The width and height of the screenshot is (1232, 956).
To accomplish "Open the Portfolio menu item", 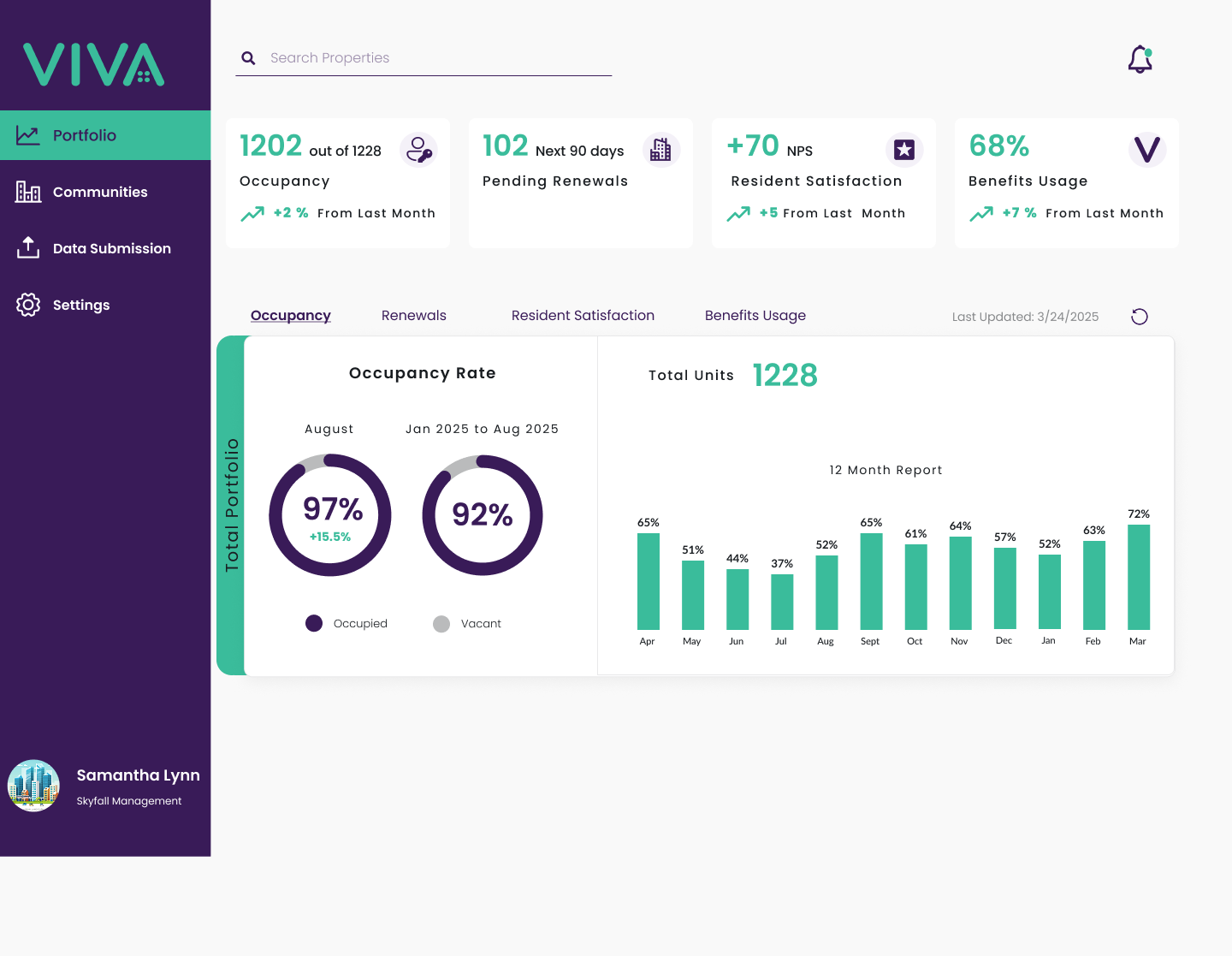I will [x=105, y=135].
